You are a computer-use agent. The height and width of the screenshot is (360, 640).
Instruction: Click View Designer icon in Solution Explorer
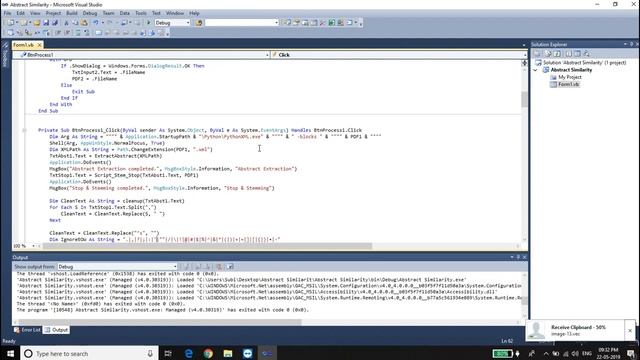coord(577,53)
